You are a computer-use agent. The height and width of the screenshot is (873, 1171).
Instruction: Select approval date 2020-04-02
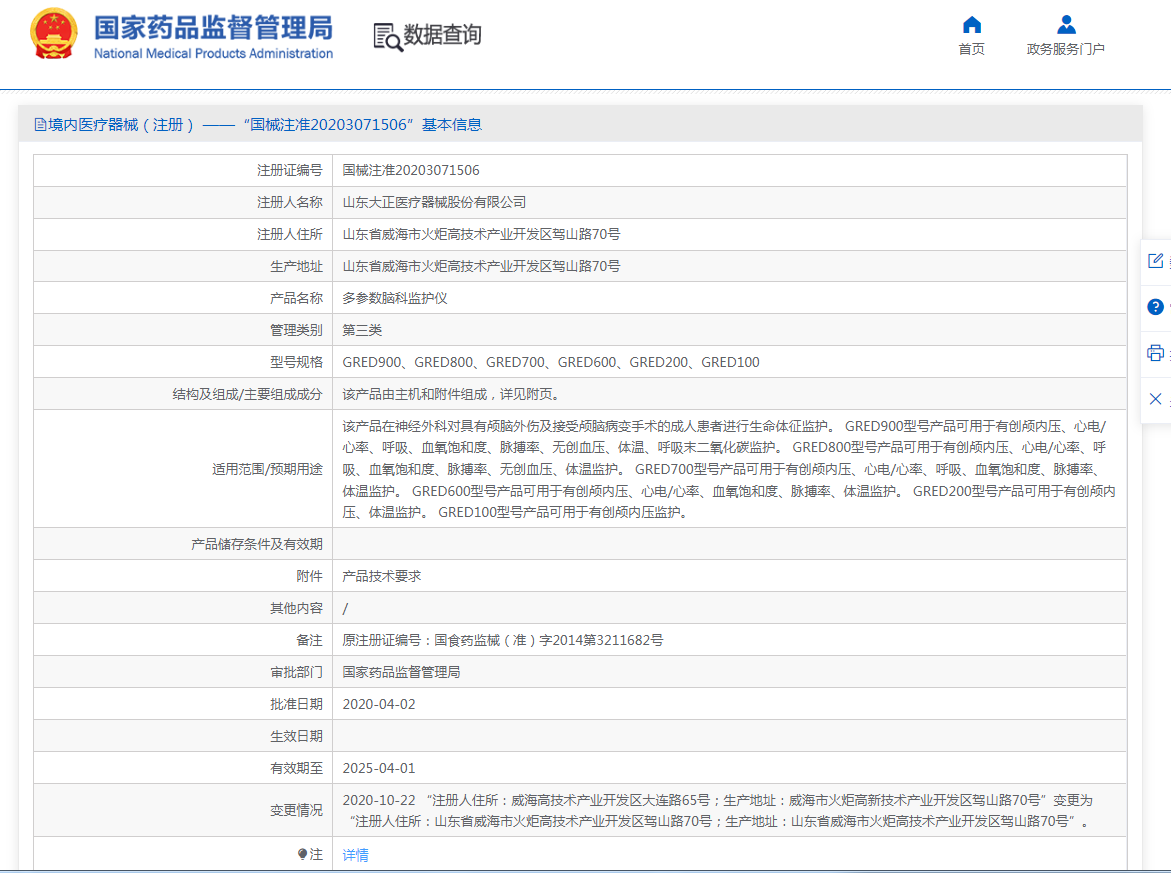coord(379,704)
